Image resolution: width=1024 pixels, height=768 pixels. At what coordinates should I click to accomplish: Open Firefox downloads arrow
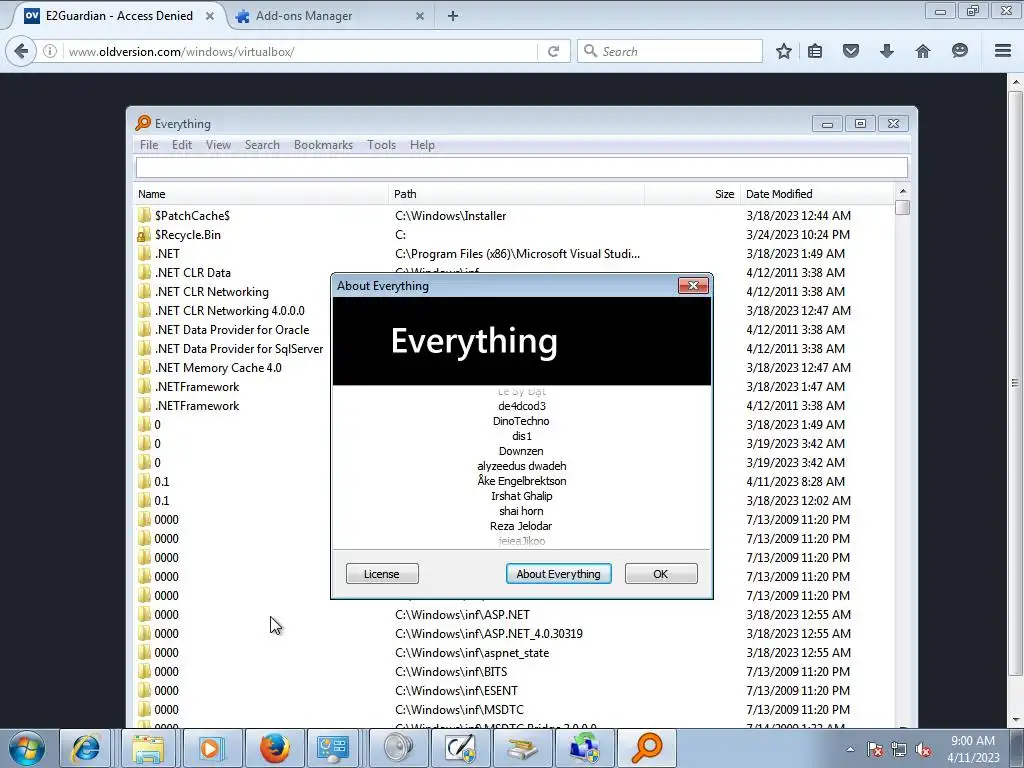[886, 51]
